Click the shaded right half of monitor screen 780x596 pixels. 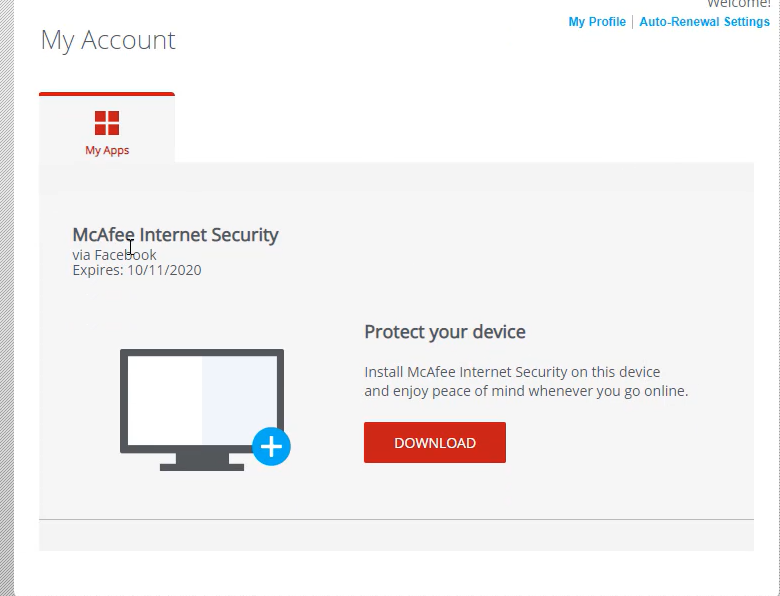tap(239, 393)
